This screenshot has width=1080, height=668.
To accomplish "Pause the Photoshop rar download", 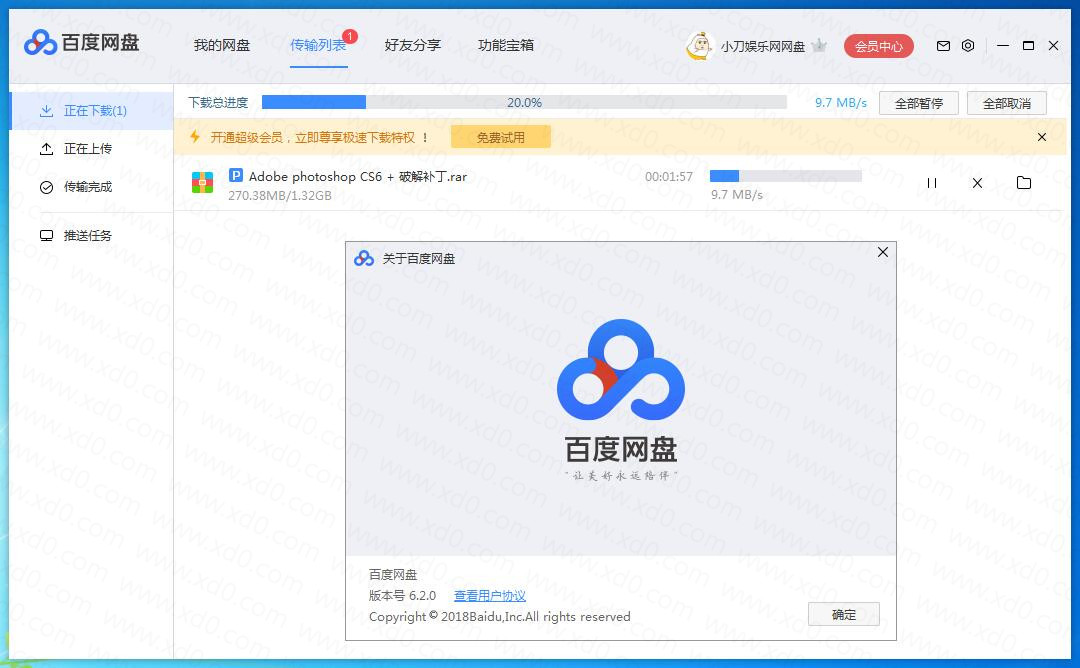I will tap(932, 183).
